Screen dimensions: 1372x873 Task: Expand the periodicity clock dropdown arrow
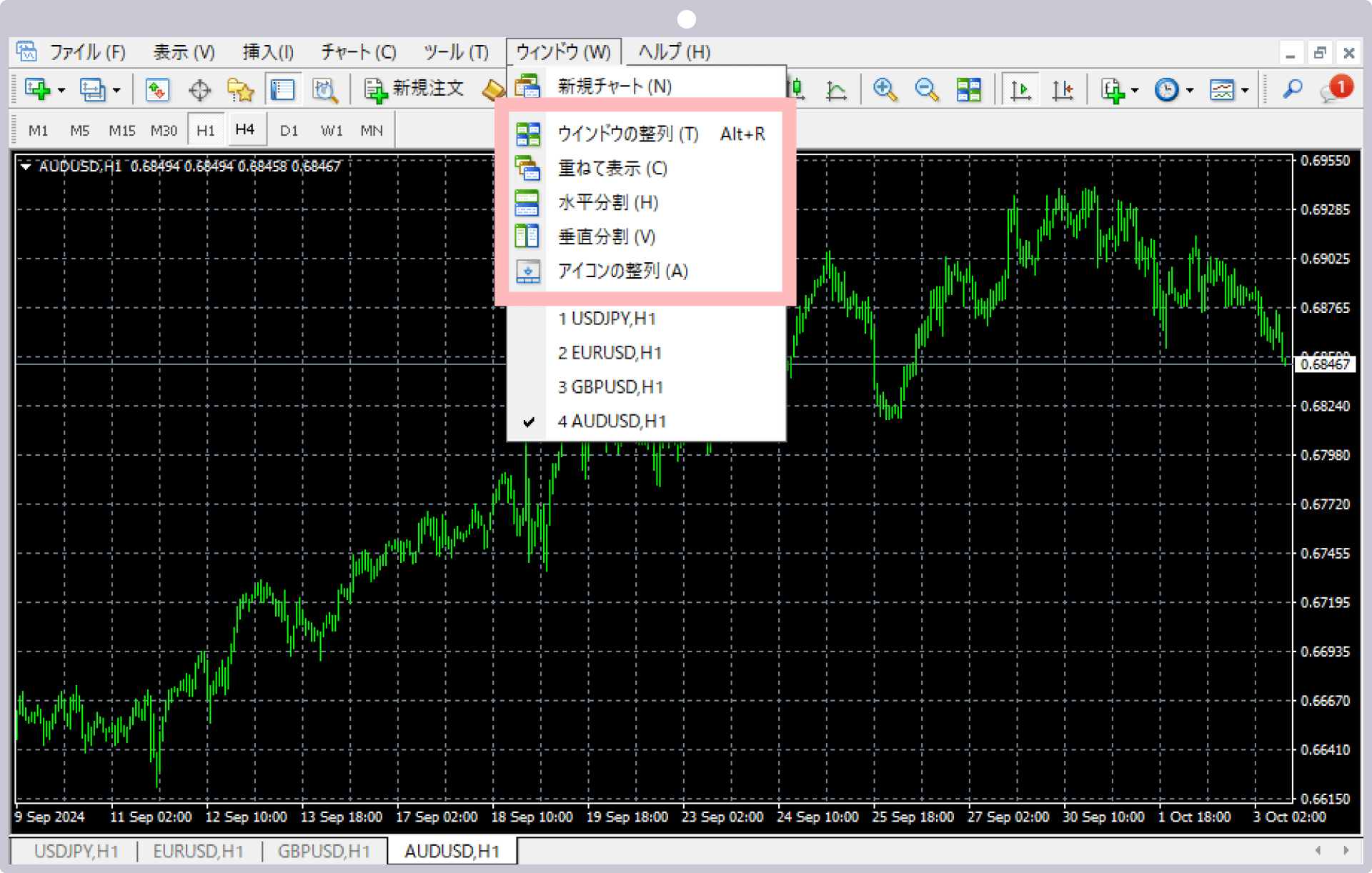point(1190,91)
